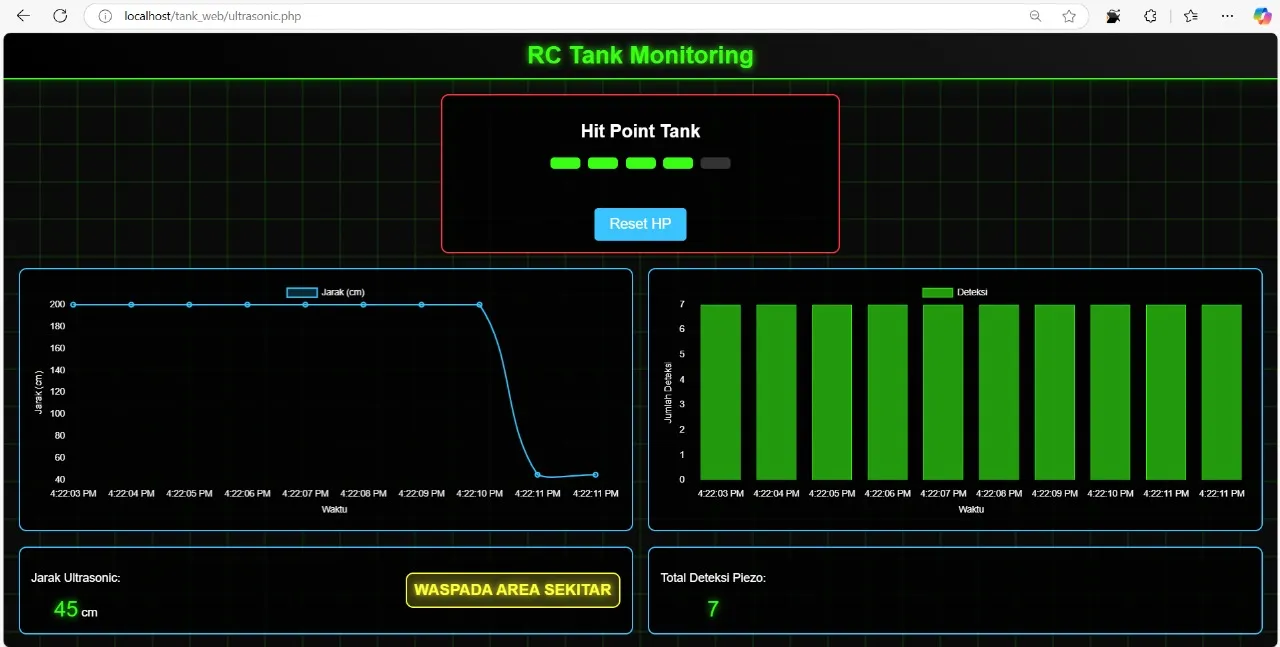The image size is (1280, 647).
Task: Open site information icon in address bar
Action: [105, 16]
